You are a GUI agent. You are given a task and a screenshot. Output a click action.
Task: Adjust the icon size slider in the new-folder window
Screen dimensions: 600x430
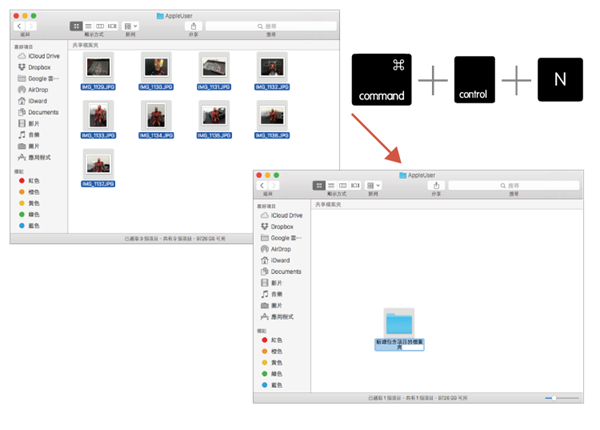tap(562, 398)
